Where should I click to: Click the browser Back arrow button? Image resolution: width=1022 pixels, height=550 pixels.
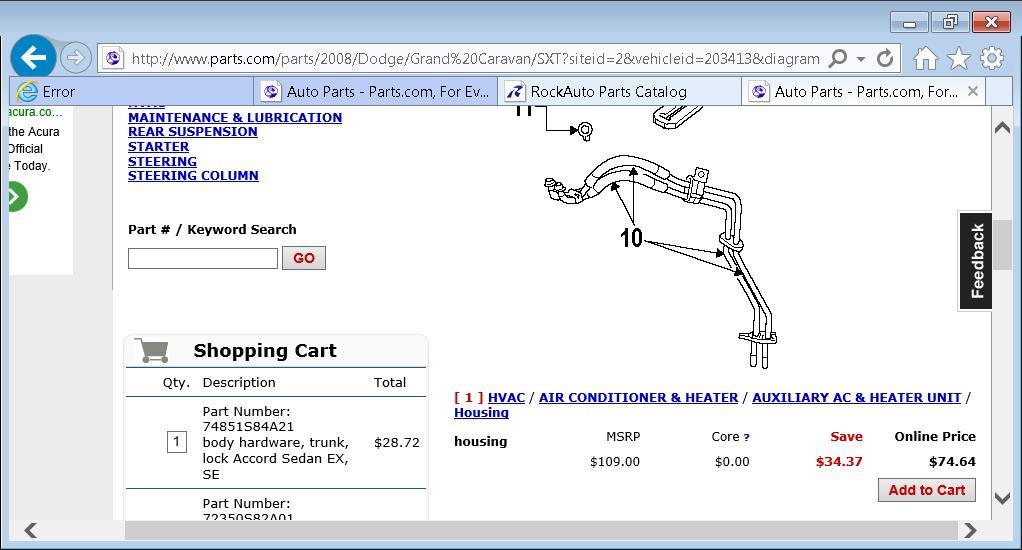[x=33, y=57]
